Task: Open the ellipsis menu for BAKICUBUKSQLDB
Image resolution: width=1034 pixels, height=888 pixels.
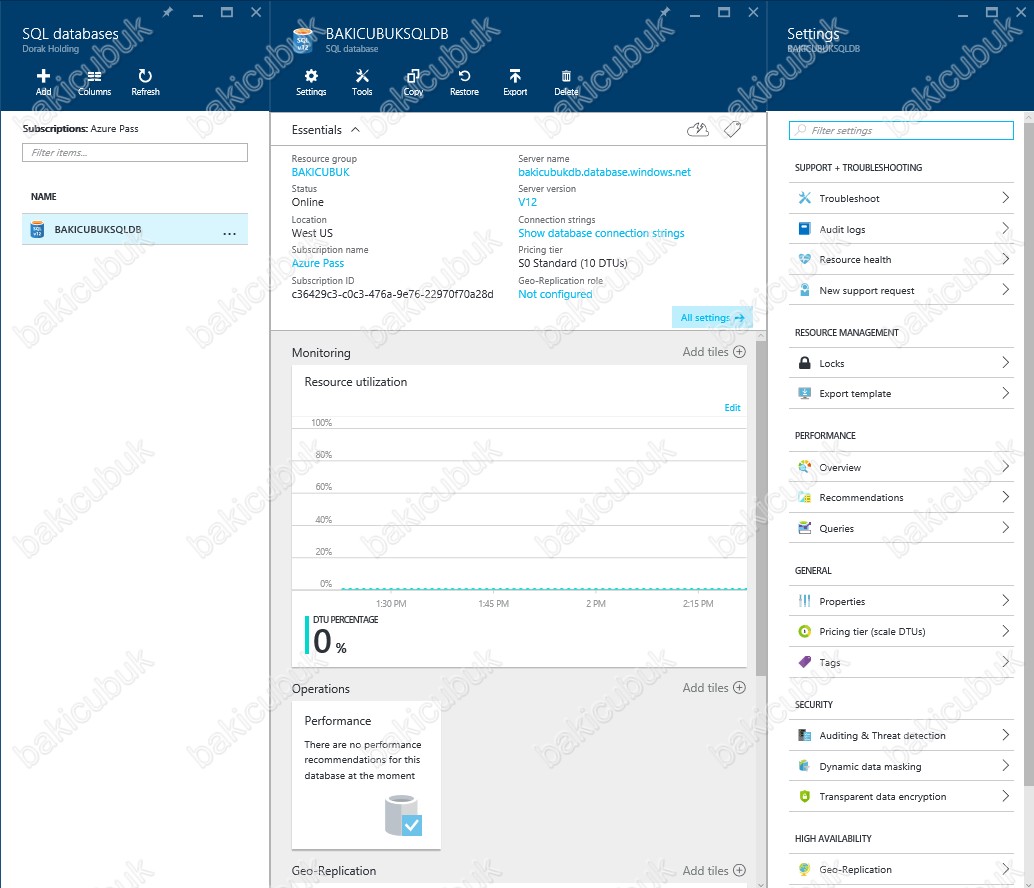Action: click(229, 233)
